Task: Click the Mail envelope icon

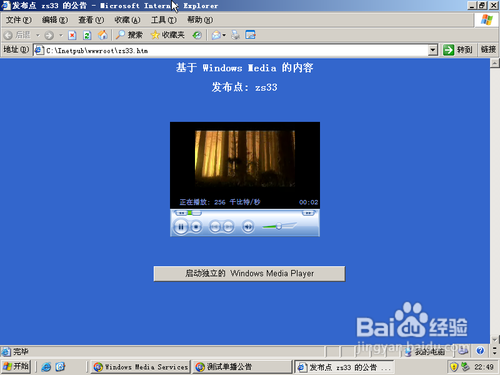Action: (x=216, y=35)
